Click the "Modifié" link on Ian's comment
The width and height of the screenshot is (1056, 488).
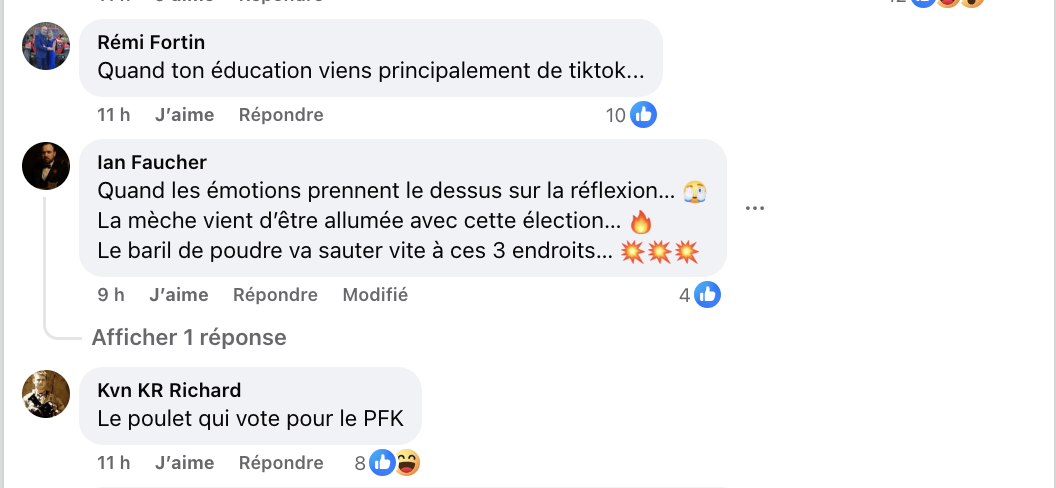pyautogui.click(x=375, y=295)
